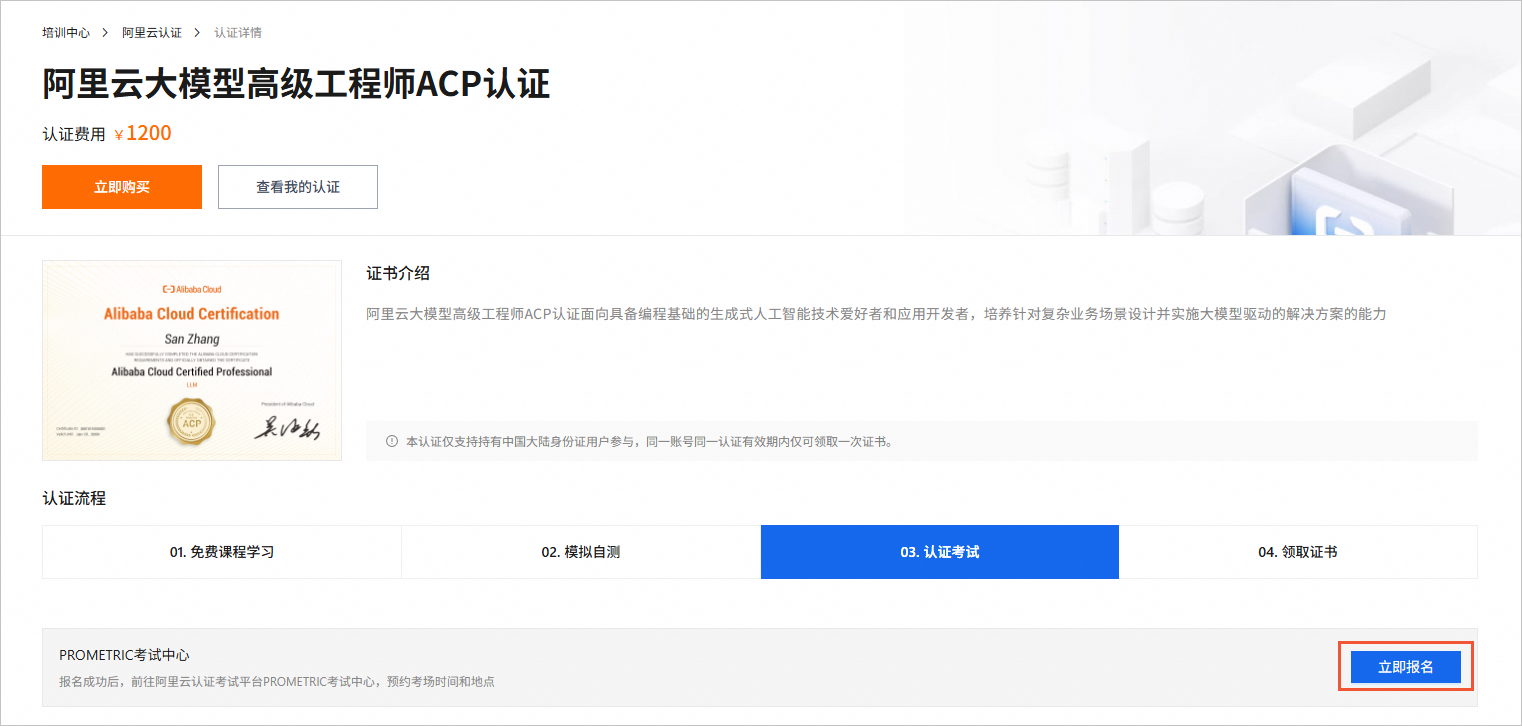Click the info icon beside the ID notice
Screen dimensions: 1522x726
coord(391,441)
